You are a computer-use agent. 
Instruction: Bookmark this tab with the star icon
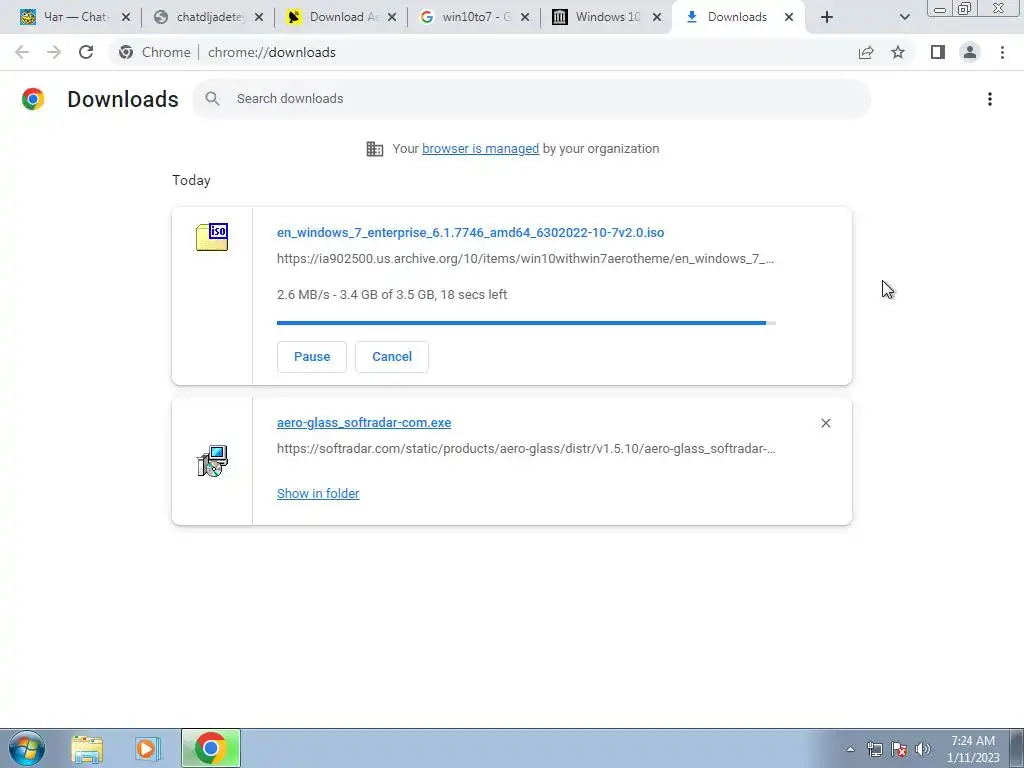click(x=898, y=52)
